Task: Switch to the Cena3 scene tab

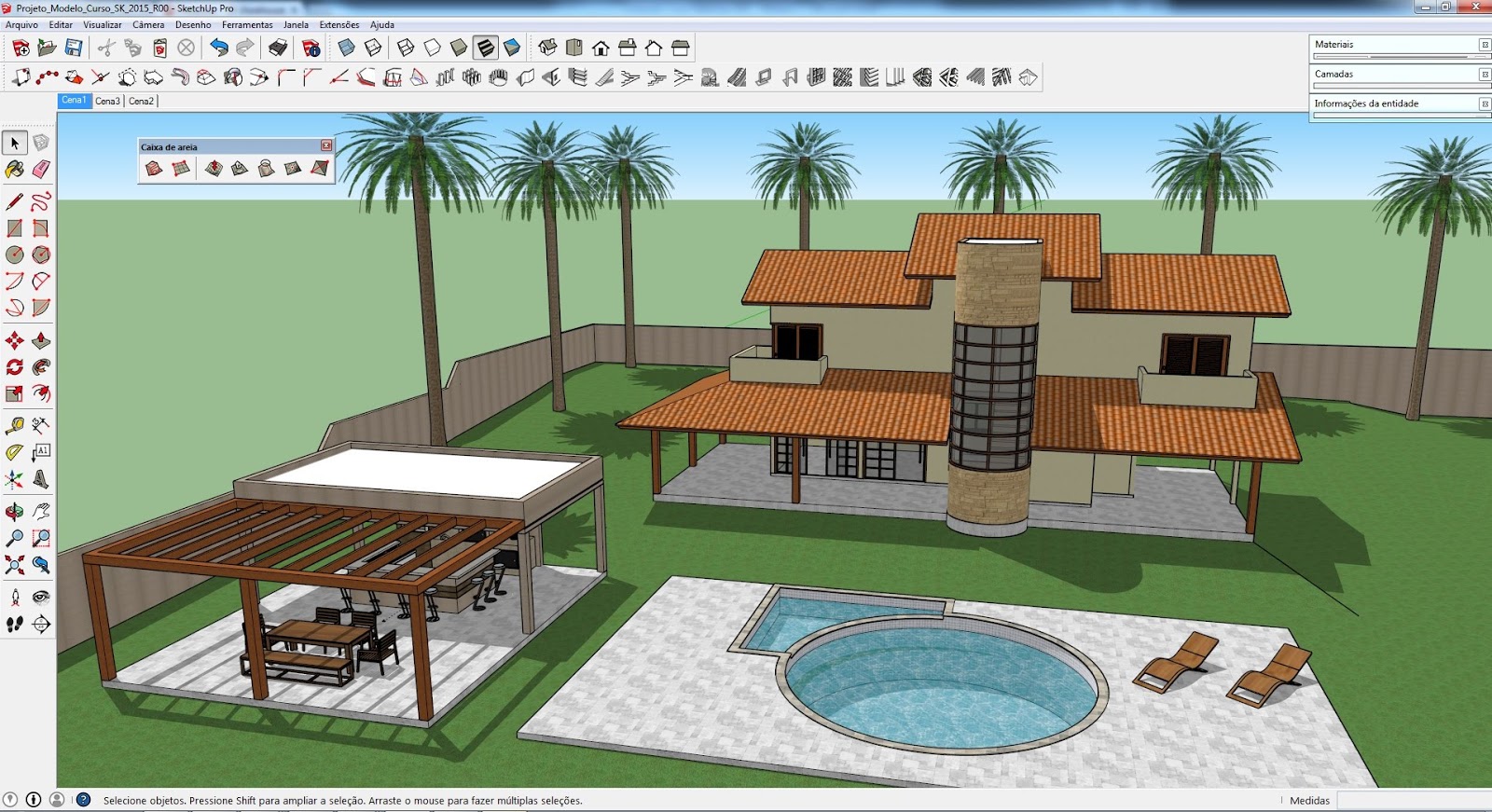Action: 107,101
